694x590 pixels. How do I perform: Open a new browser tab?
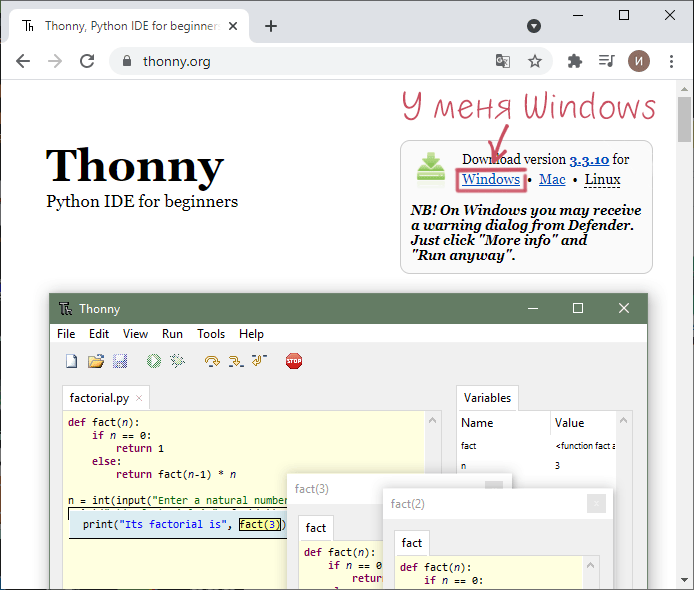[x=271, y=26]
